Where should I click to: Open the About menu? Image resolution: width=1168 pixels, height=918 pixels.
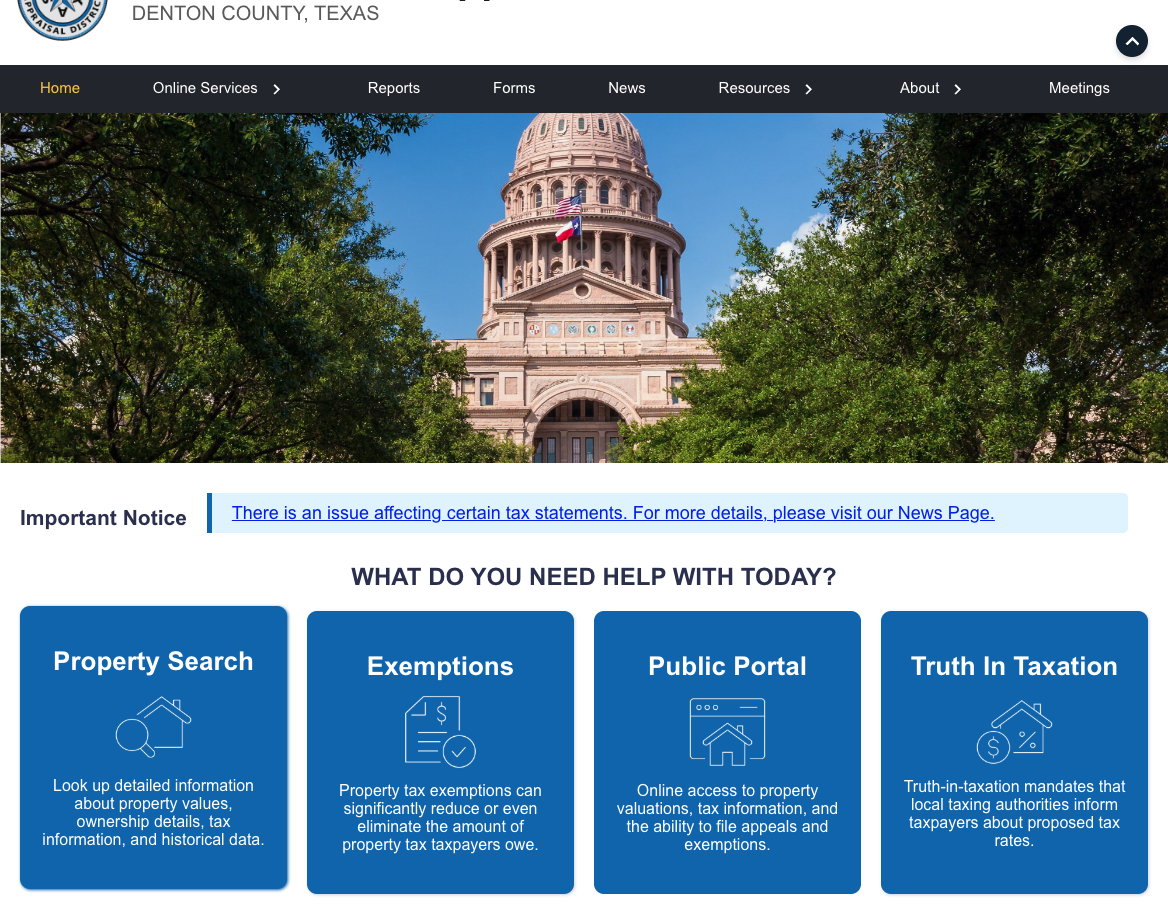click(x=919, y=88)
